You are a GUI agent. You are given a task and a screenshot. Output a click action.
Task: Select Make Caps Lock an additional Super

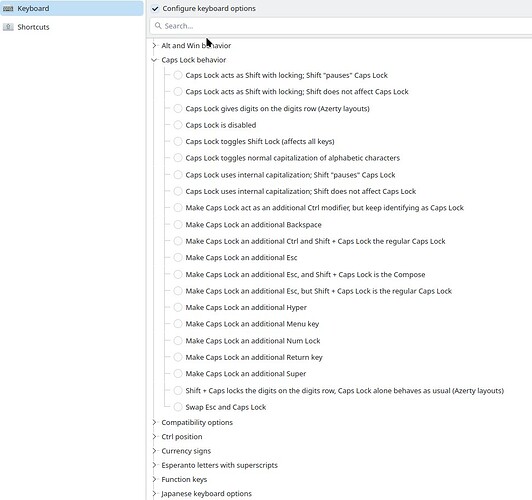click(178, 373)
